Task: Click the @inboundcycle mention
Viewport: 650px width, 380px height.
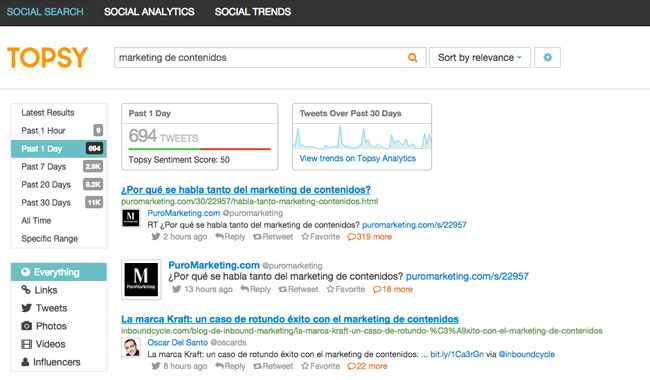Action: pyautogui.click(x=526, y=354)
